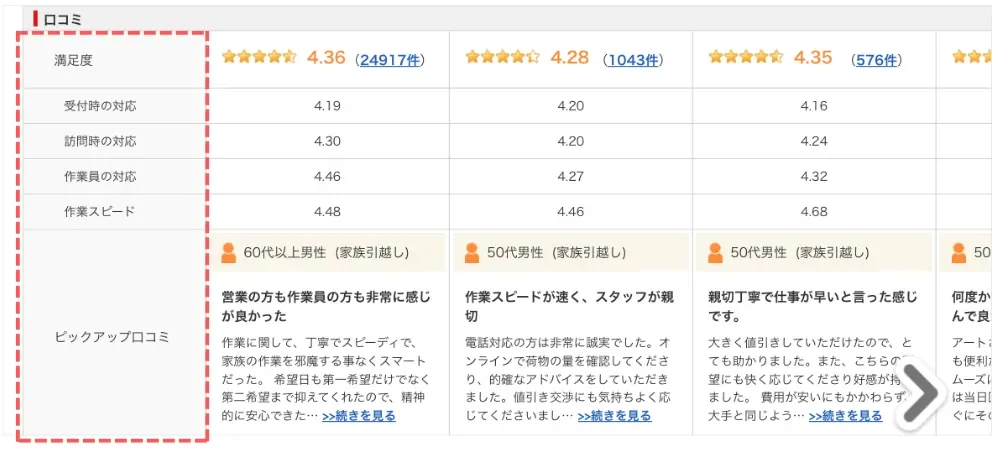1000x455 pixels.
Task: Click the partially visible fourth reviewer avatar
Action: point(959,253)
